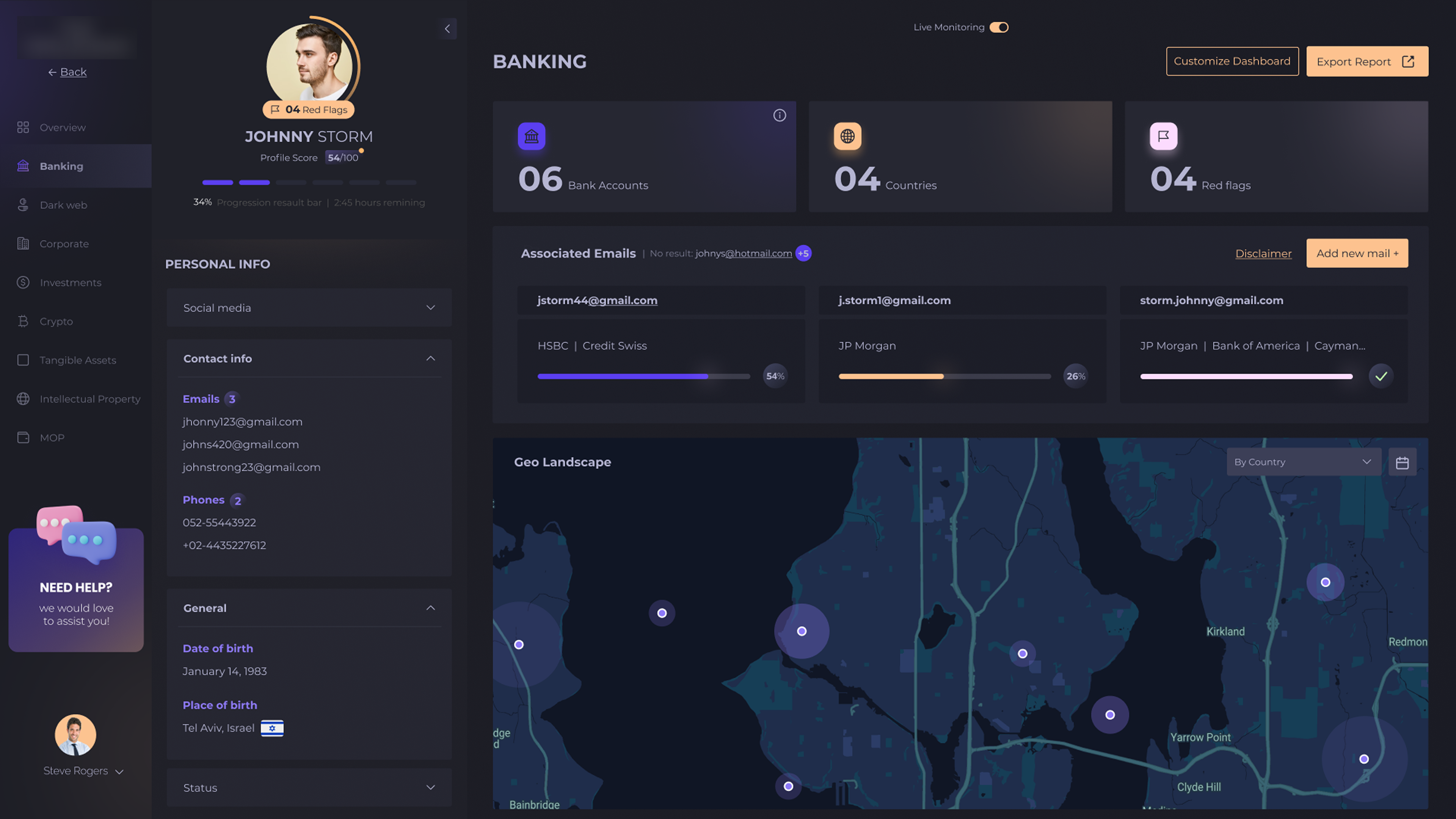The height and width of the screenshot is (819, 1456).
Task: Click the profile progression segmented bar
Action: pyautogui.click(x=309, y=182)
